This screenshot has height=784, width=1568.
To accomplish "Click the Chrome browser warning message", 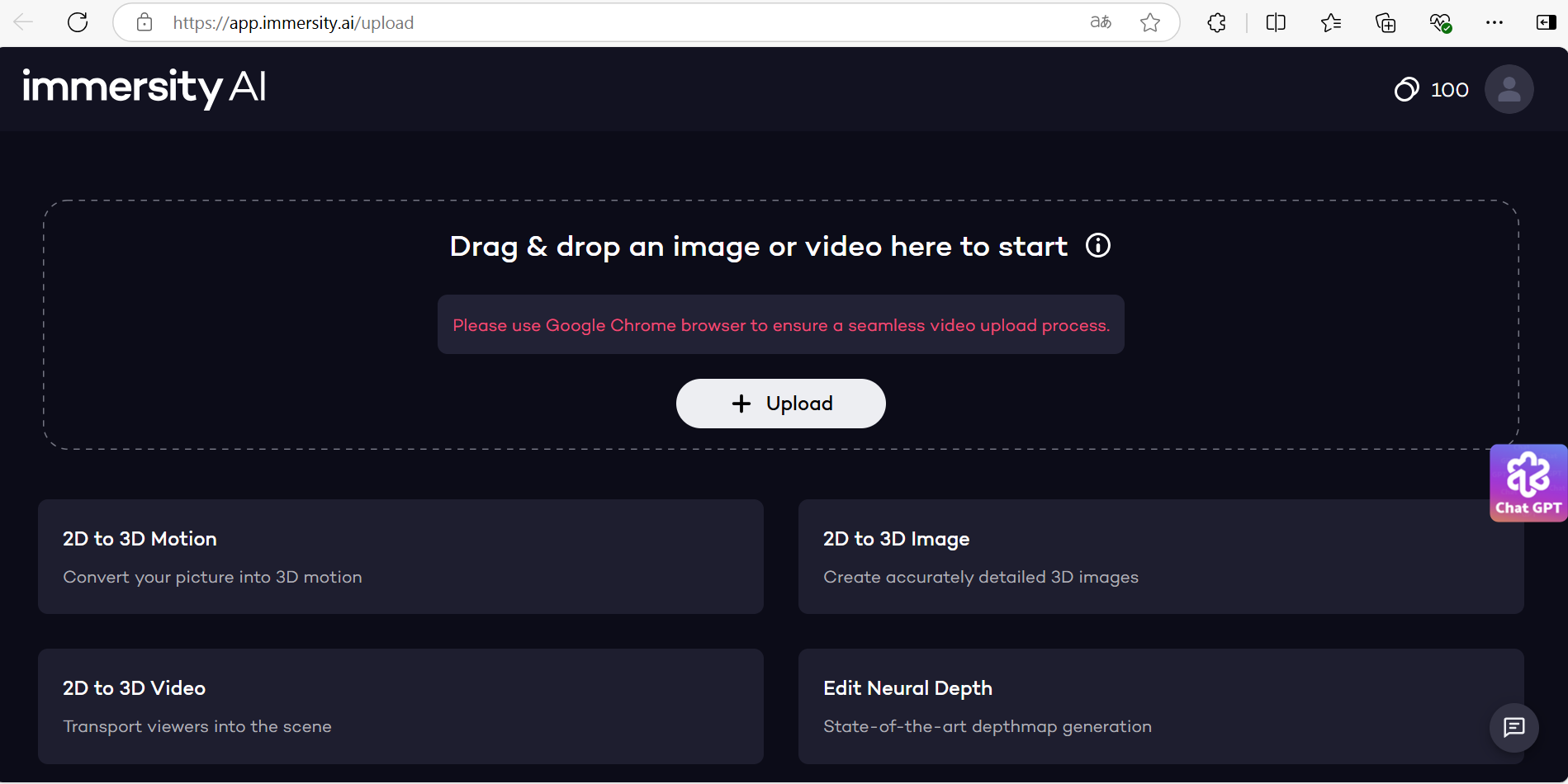I will click(x=781, y=324).
